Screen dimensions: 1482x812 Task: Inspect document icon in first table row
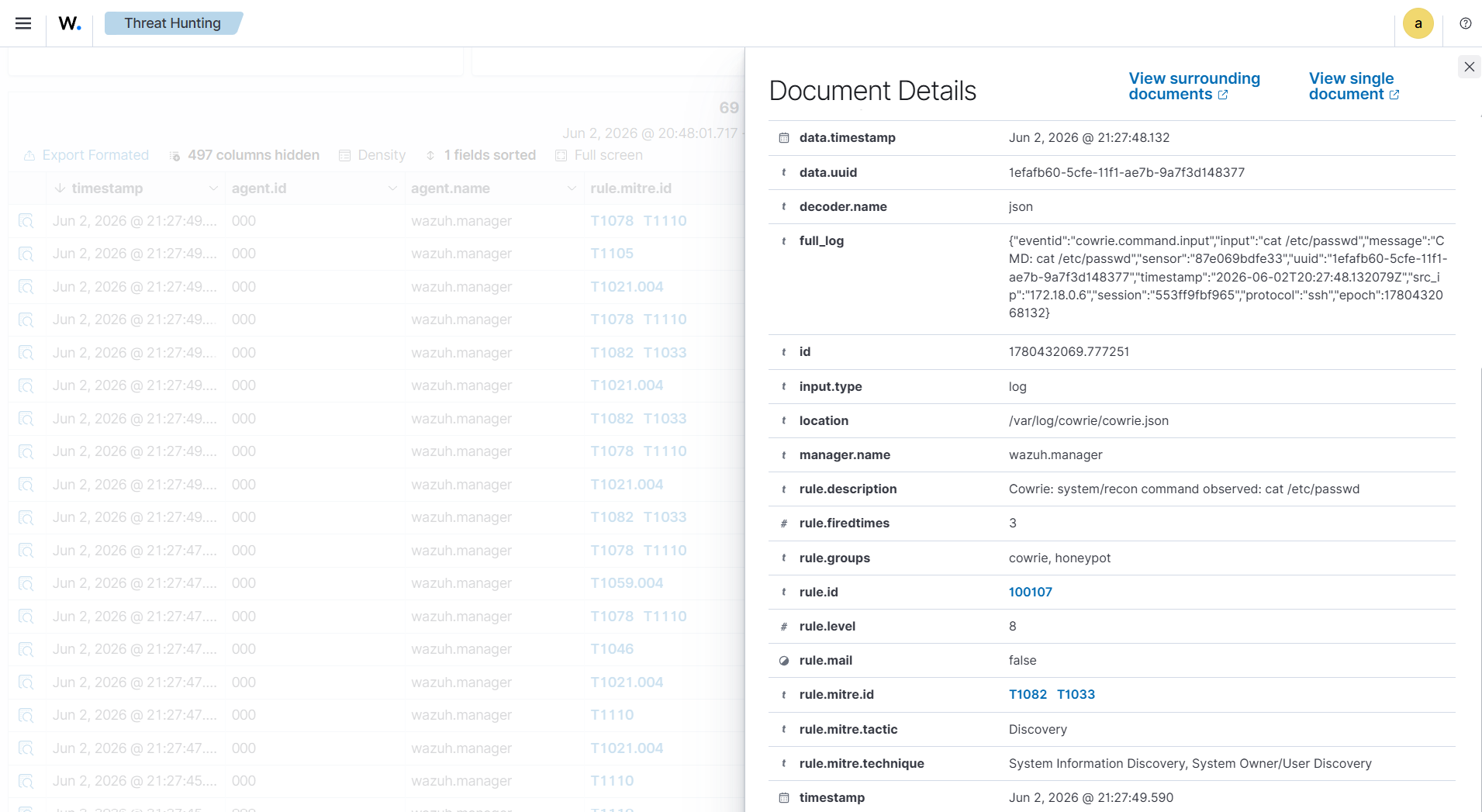click(x=26, y=221)
